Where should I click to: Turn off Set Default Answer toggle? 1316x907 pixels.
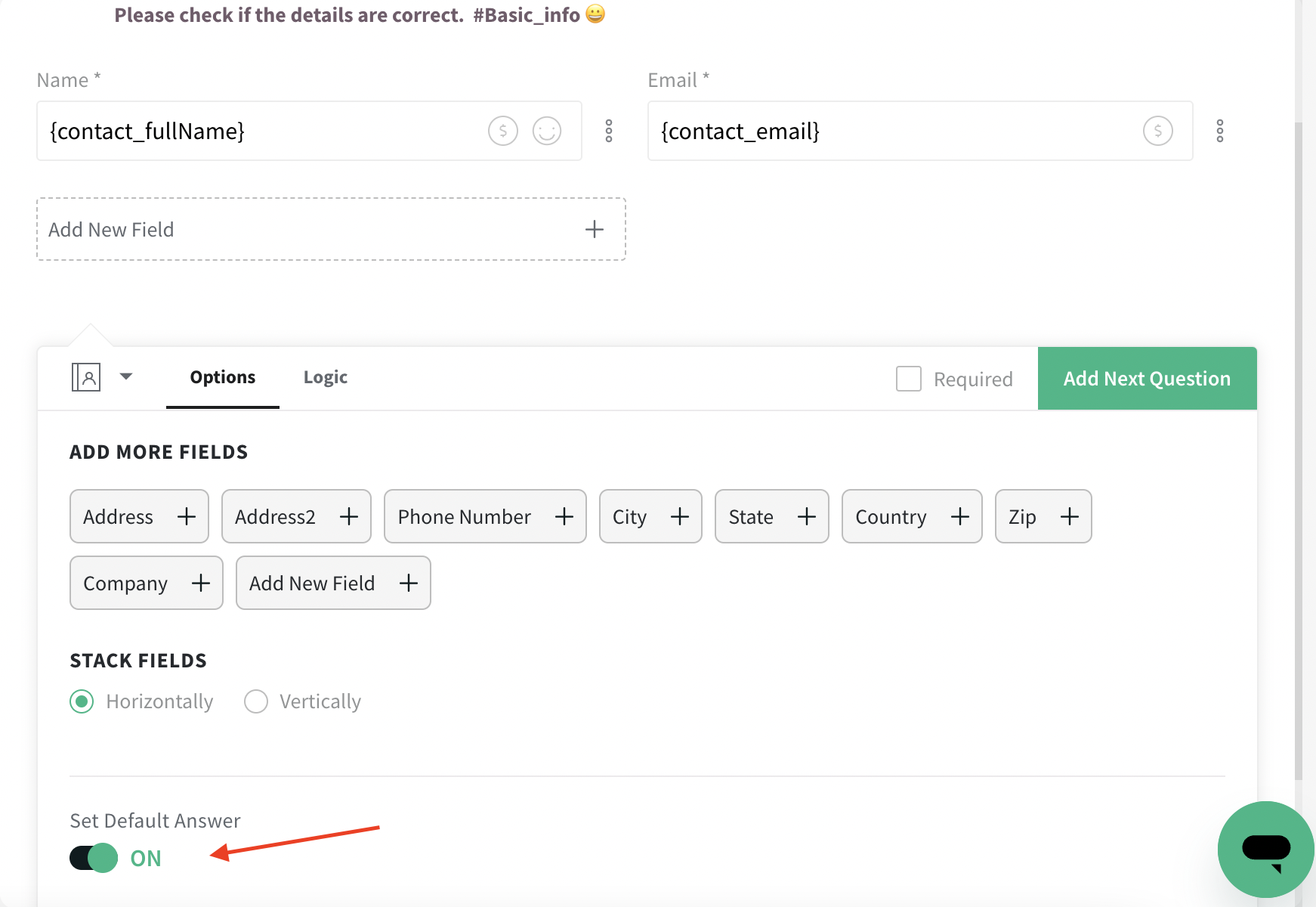94,858
